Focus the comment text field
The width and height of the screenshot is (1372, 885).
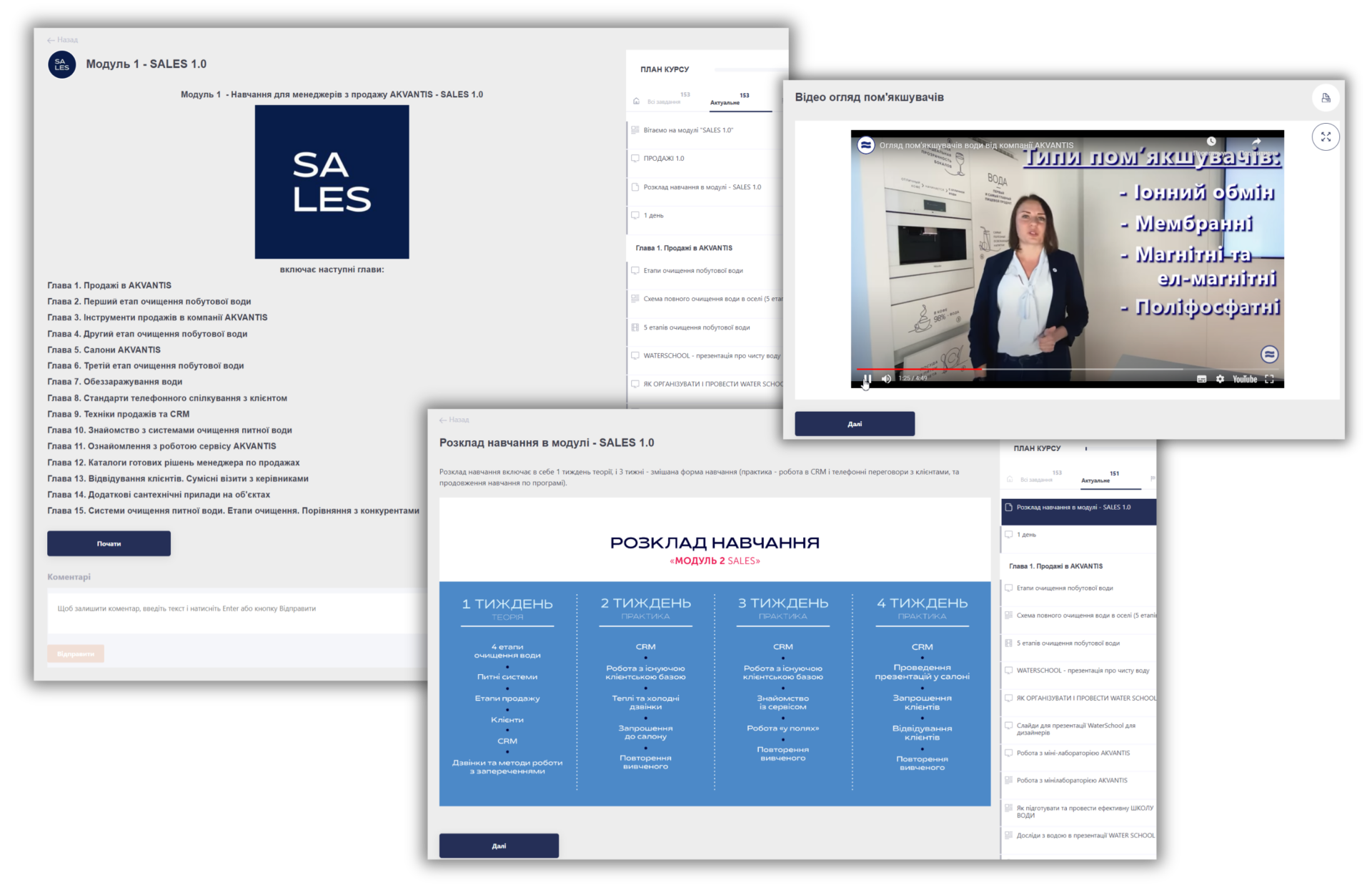pos(237,612)
